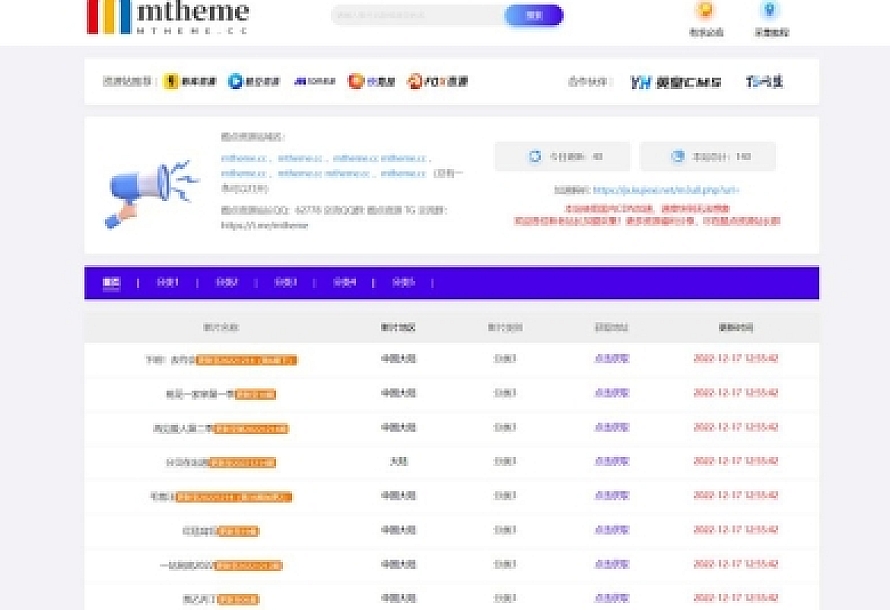890x610 pixels.
Task: Click the refresh icon in today's update box
Action: [x=535, y=156]
